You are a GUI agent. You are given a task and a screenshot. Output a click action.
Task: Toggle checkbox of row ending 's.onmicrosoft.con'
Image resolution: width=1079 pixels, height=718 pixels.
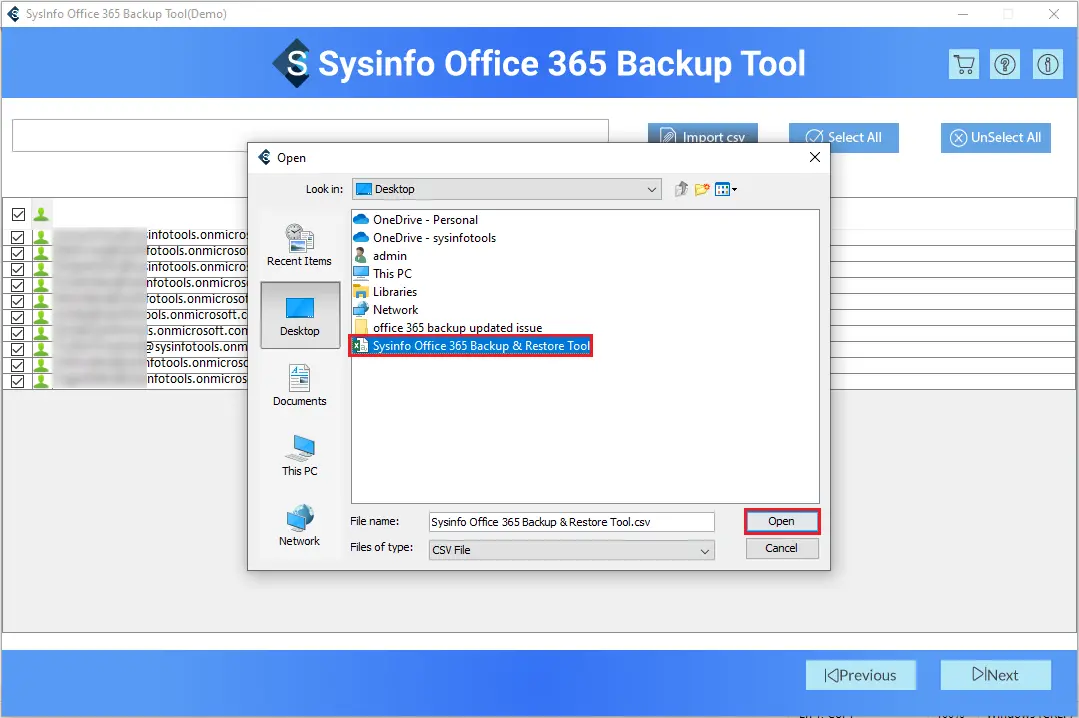[18, 333]
